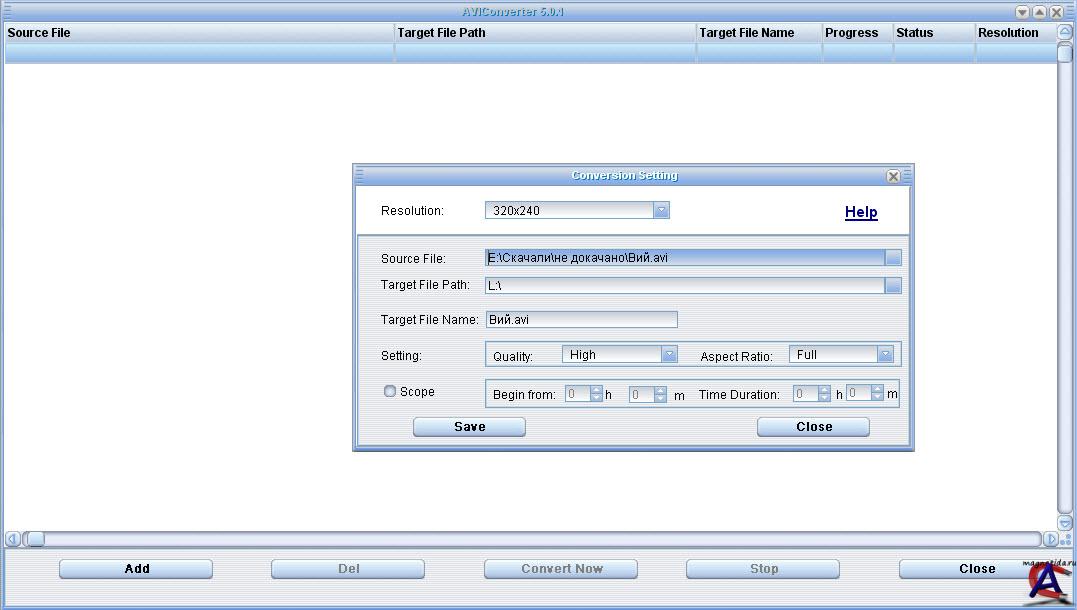Viewport: 1077px width, 610px height.
Task: Close the Conversion Setting dialog via X icon
Action: pyautogui.click(x=893, y=176)
